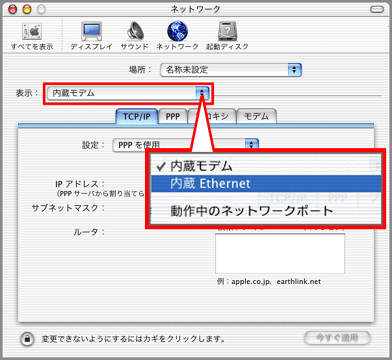
Task: Open the 起動ディスク preference icon
Action: pos(227,36)
